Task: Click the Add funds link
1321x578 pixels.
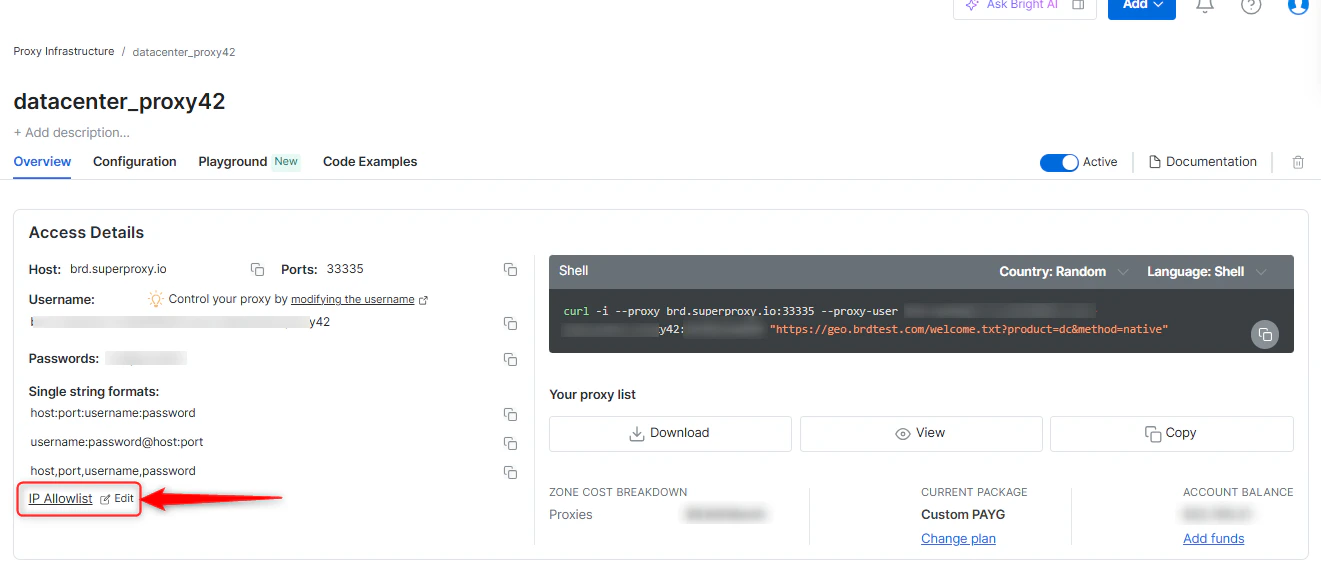Action: (1214, 538)
